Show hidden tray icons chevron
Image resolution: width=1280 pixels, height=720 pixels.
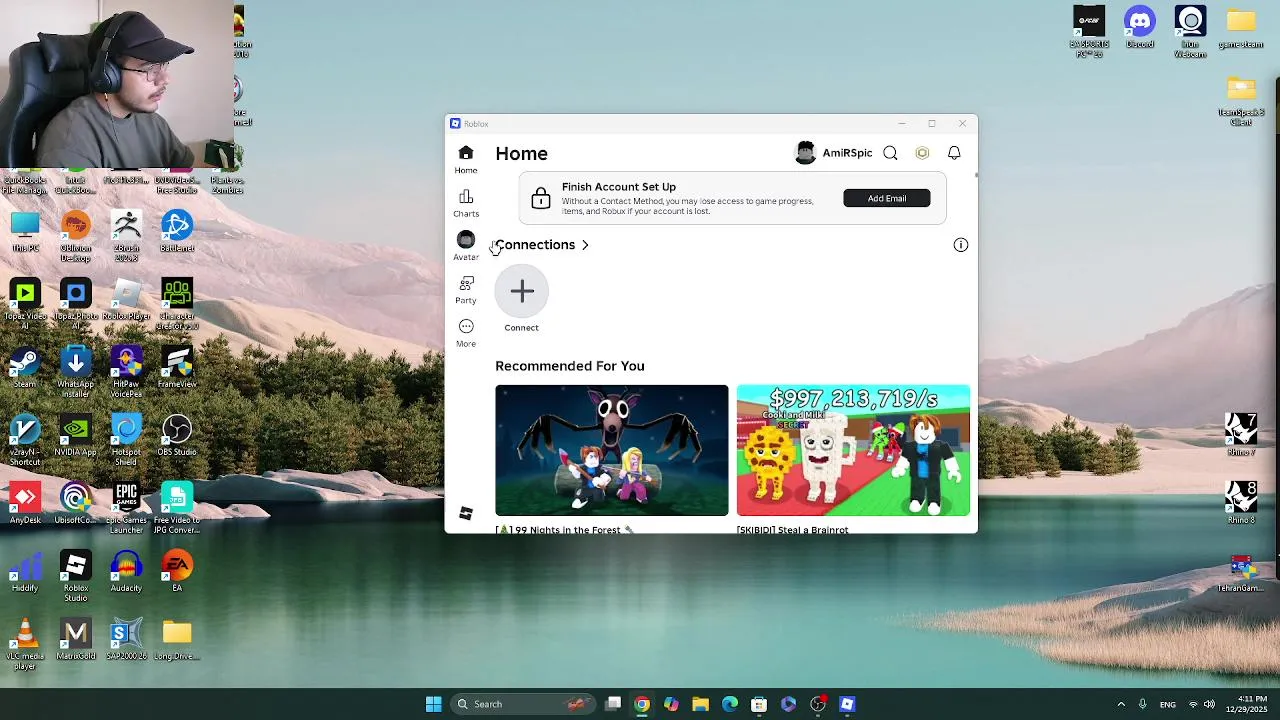tap(1121, 704)
